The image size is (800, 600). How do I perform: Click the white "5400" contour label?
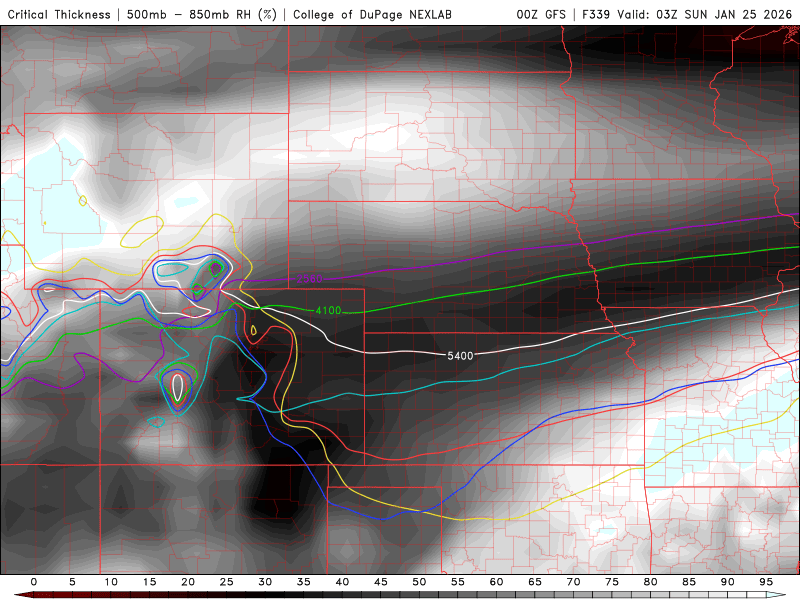(460, 356)
